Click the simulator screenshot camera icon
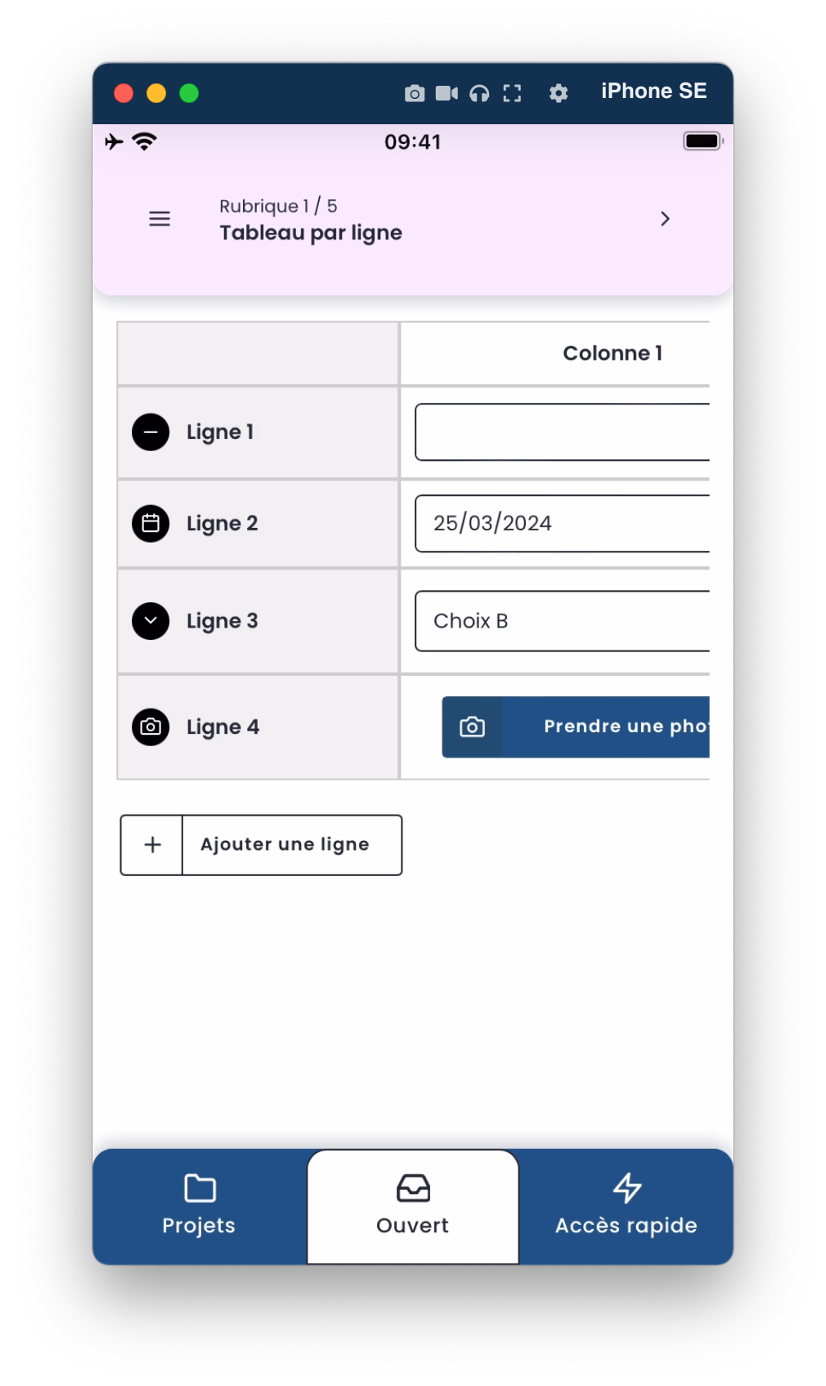The height and width of the screenshot is (1386, 826). 414,93
